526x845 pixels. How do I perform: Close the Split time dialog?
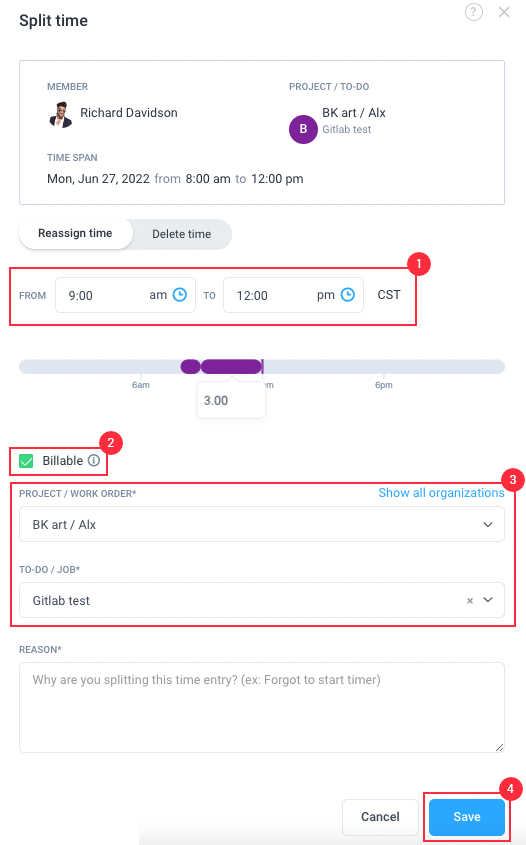tap(504, 12)
